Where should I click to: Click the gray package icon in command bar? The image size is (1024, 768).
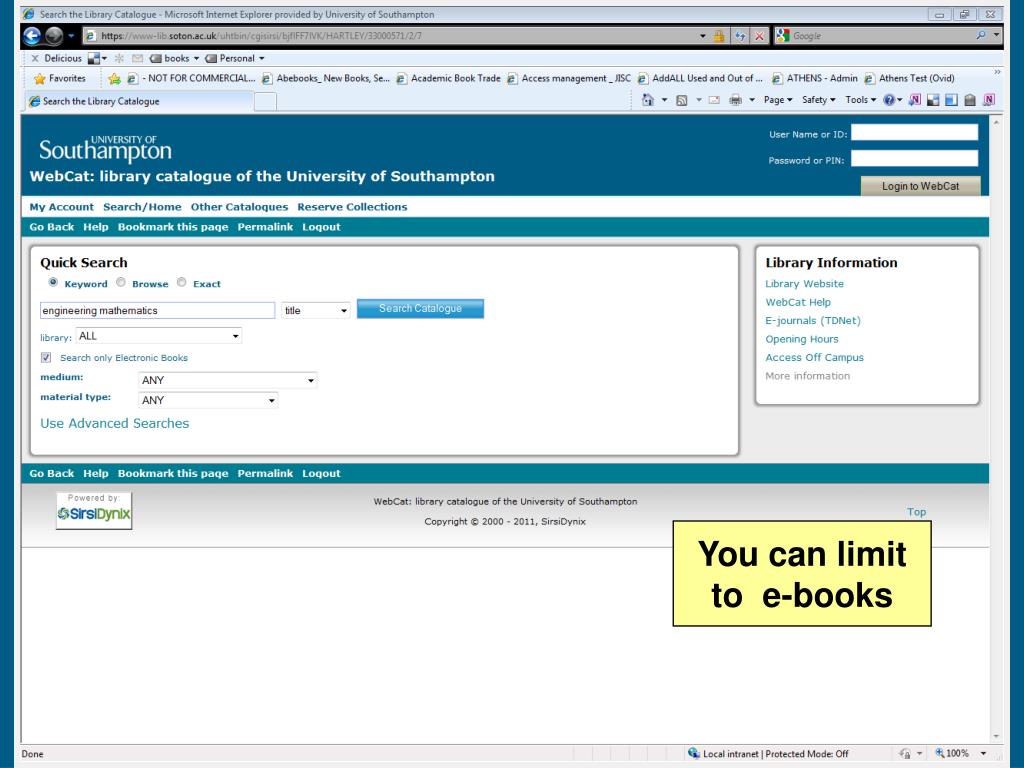[970, 100]
